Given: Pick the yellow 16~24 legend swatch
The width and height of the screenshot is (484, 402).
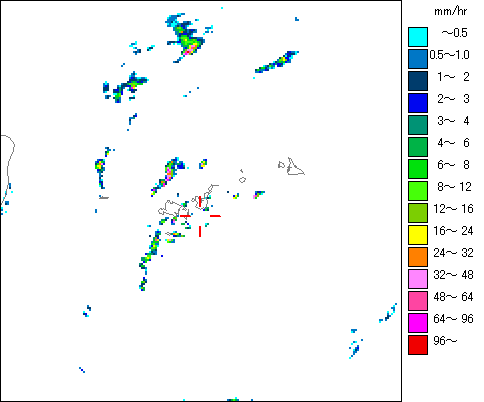Looking at the screenshot, I should (x=418, y=235).
